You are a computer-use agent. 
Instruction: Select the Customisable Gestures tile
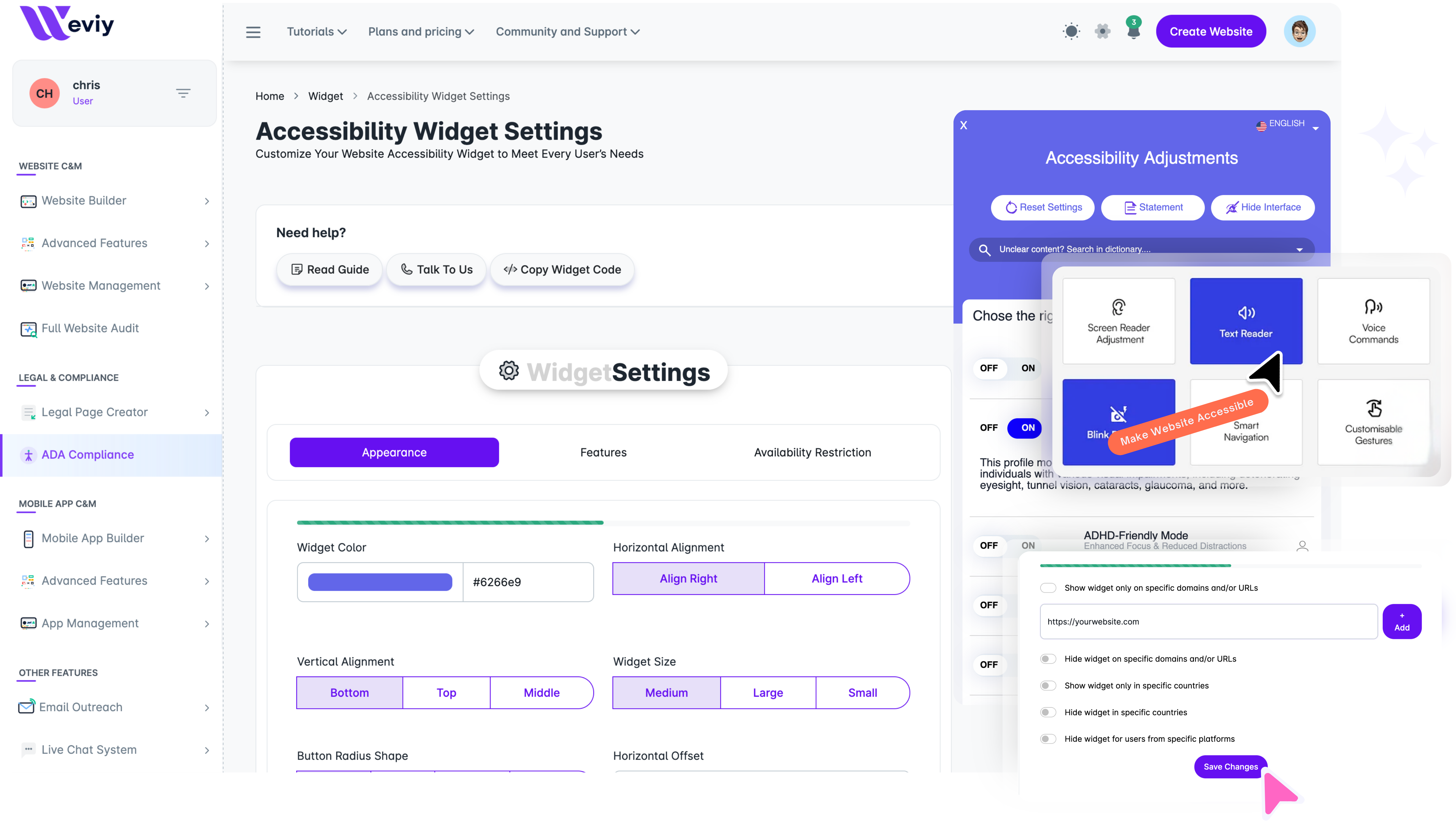(1373, 422)
